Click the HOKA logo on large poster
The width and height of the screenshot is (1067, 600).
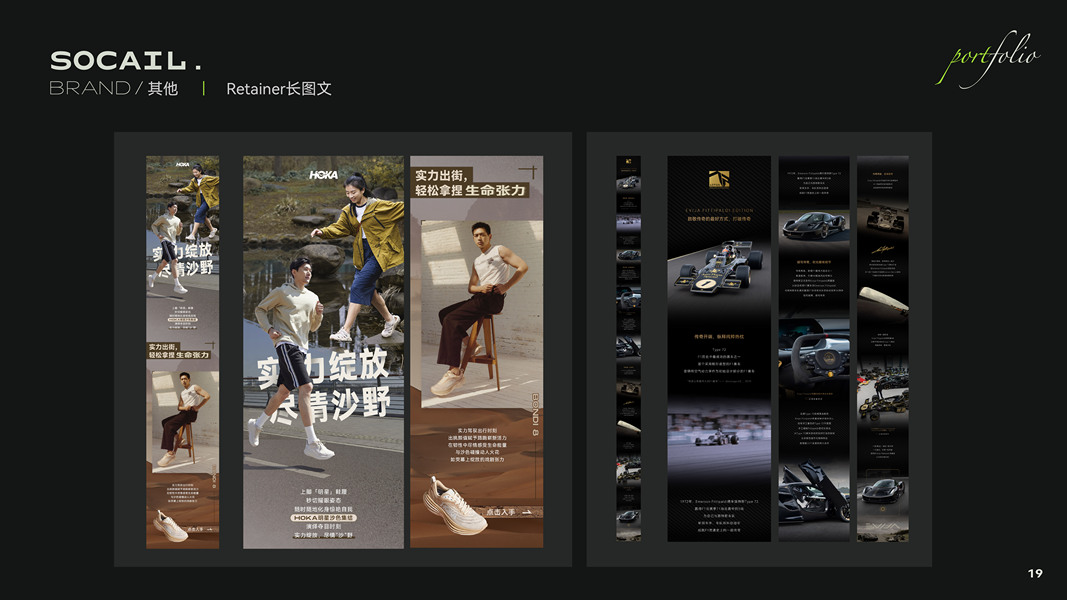[x=323, y=175]
